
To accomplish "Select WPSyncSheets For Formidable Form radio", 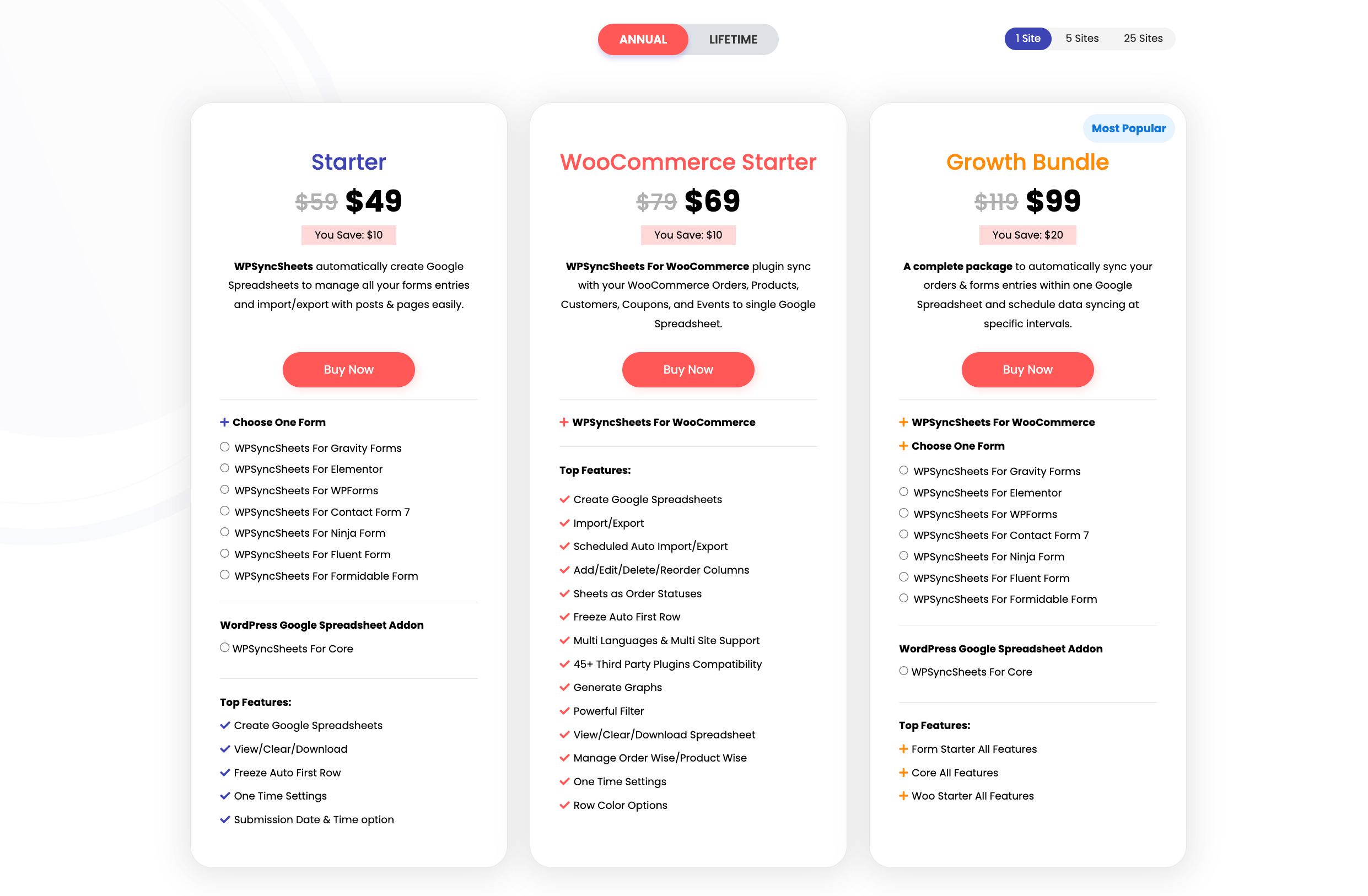I will pos(225,576).
